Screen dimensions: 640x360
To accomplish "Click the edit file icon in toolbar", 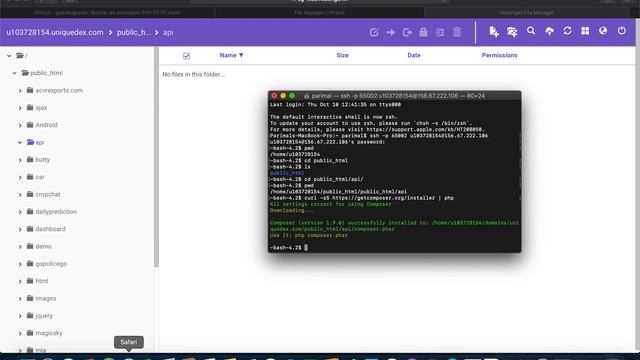I will 374,32.
